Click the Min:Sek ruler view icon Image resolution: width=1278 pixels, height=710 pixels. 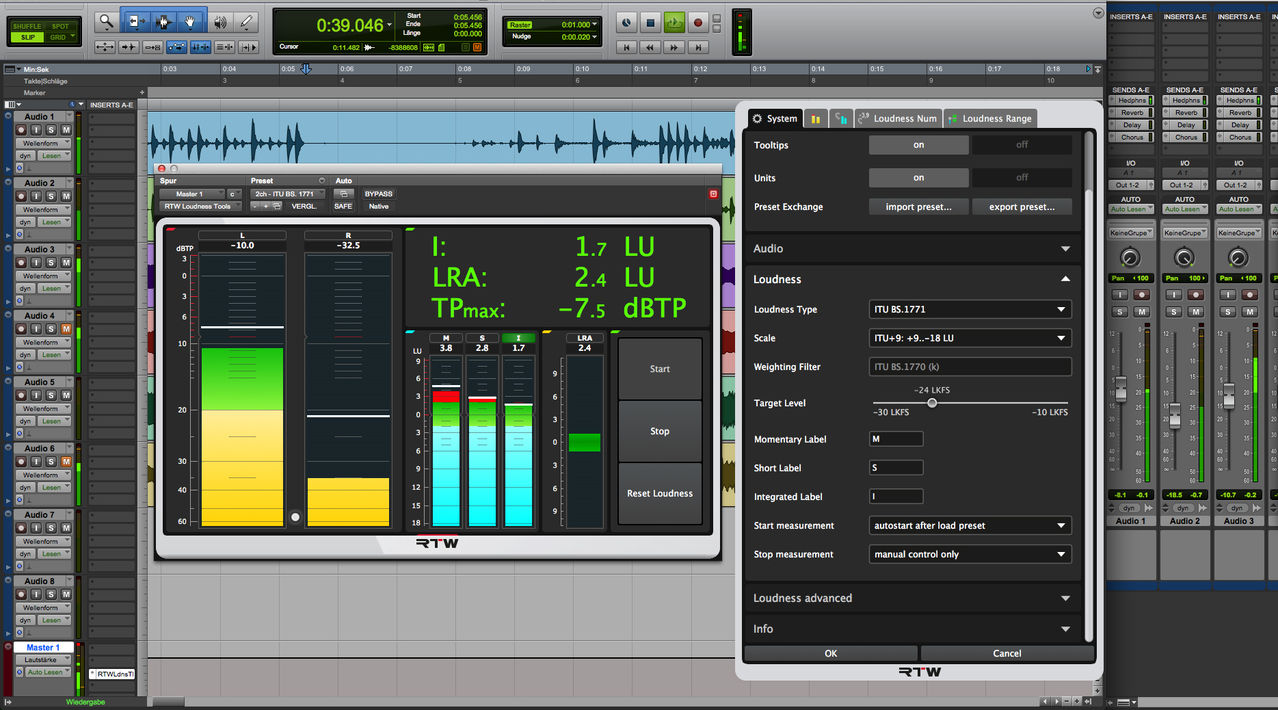tap(10, 69)
